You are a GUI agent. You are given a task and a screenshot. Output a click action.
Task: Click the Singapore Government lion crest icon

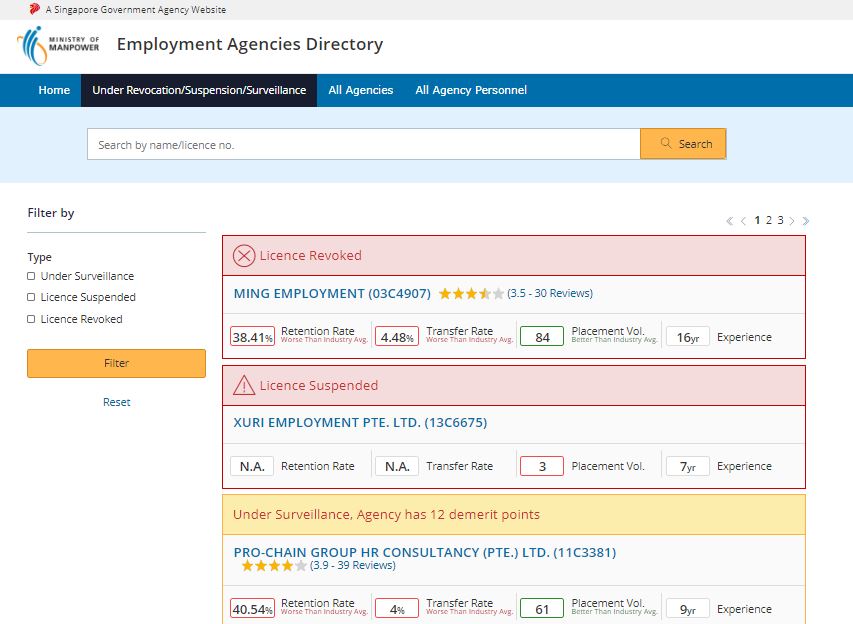click(x=35, y=9)
